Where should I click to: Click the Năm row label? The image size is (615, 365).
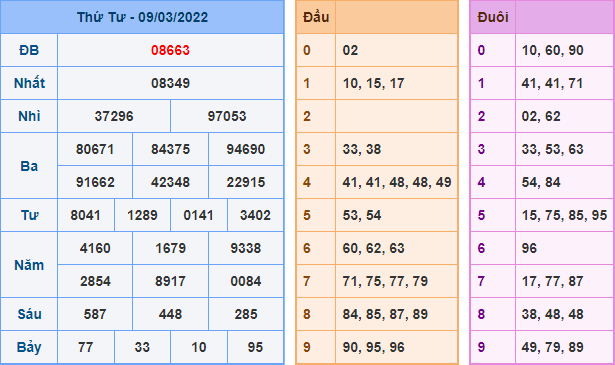click(29, 265)
